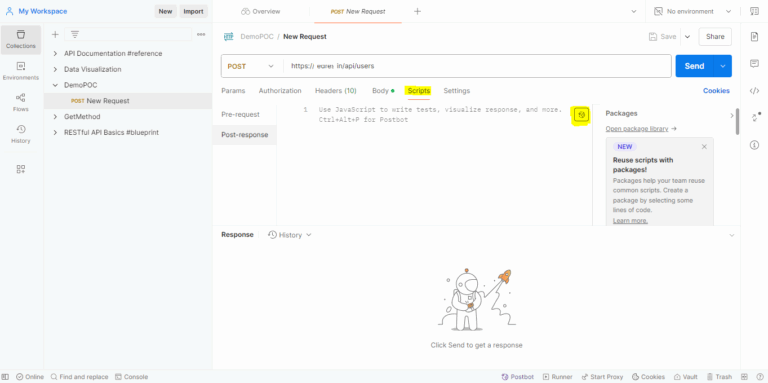Open the Send button dropdown arrow
The width and height of the screenshot is (768, 383).
tap(722, 66)
